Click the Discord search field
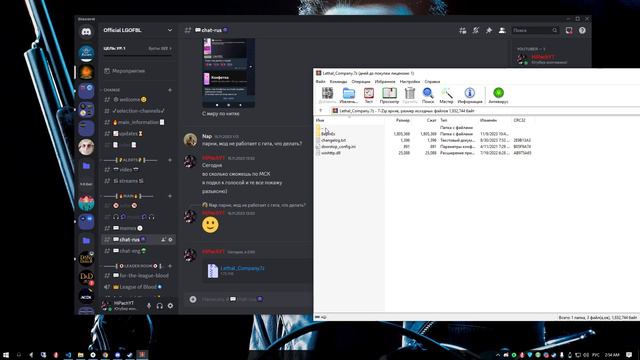Screen dimensions: 640x360 point(535,30)
